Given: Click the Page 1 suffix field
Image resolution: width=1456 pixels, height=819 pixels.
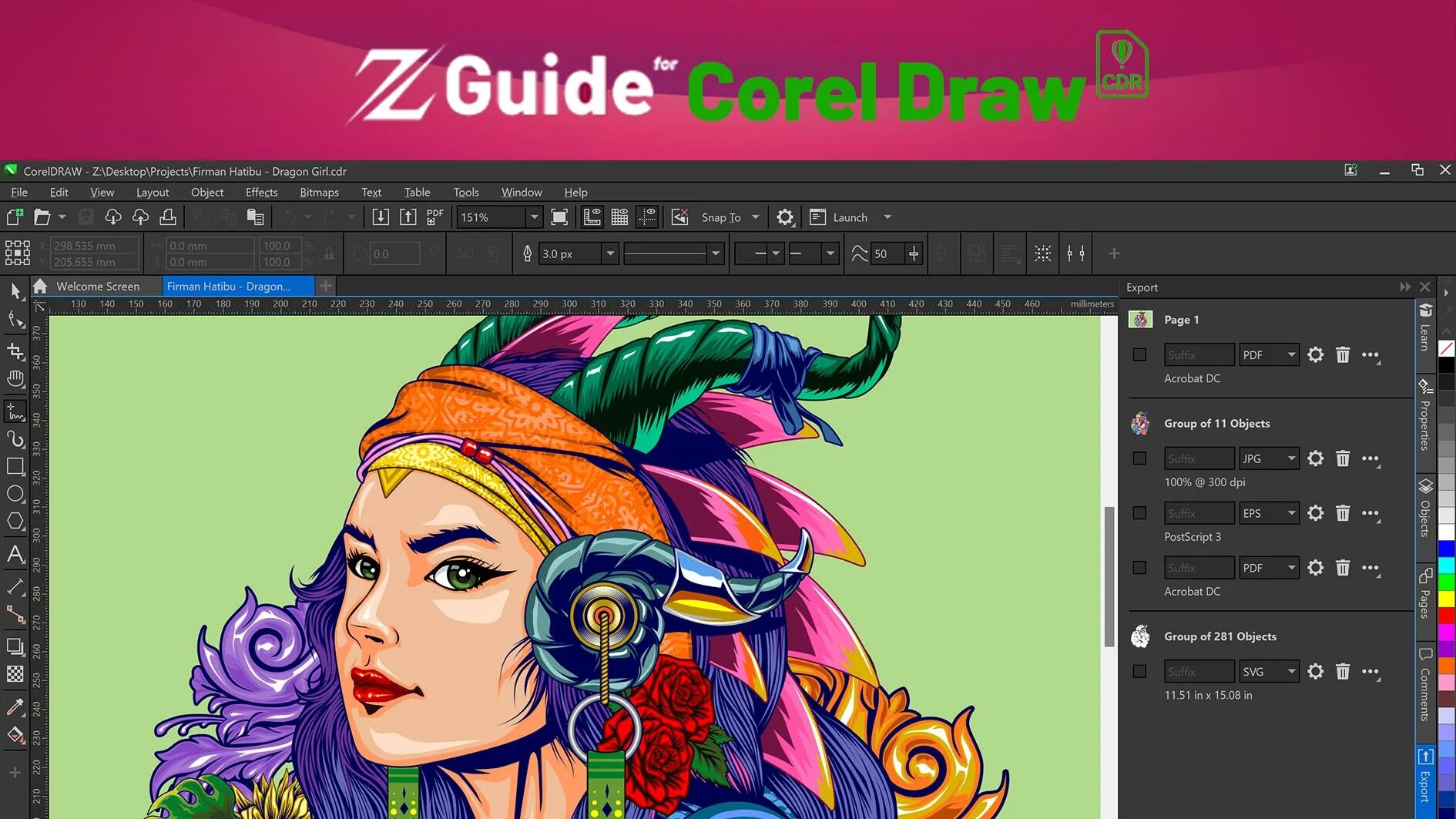Looking at the screenshot, I should pos(1199,354).
